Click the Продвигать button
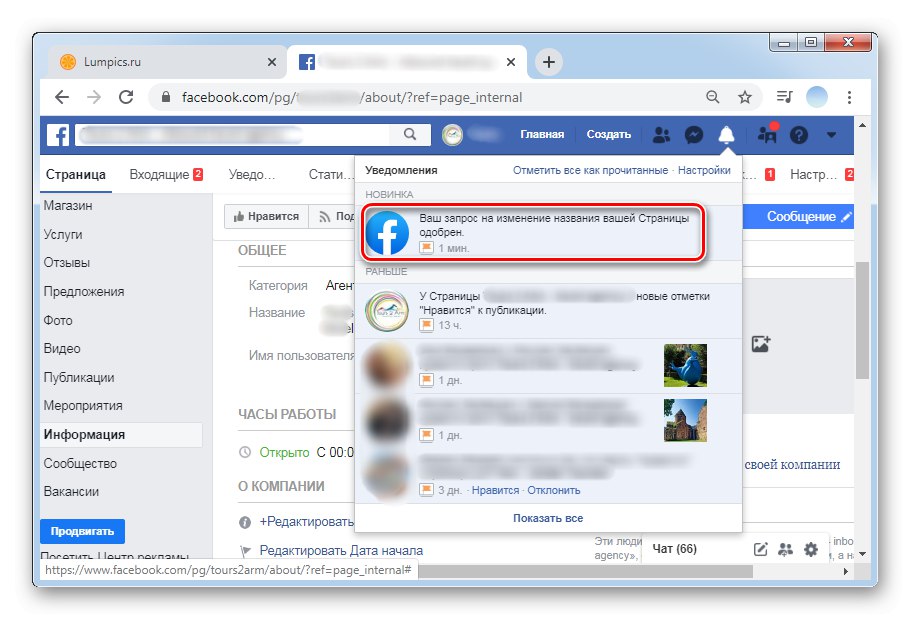 pos(83,531)
